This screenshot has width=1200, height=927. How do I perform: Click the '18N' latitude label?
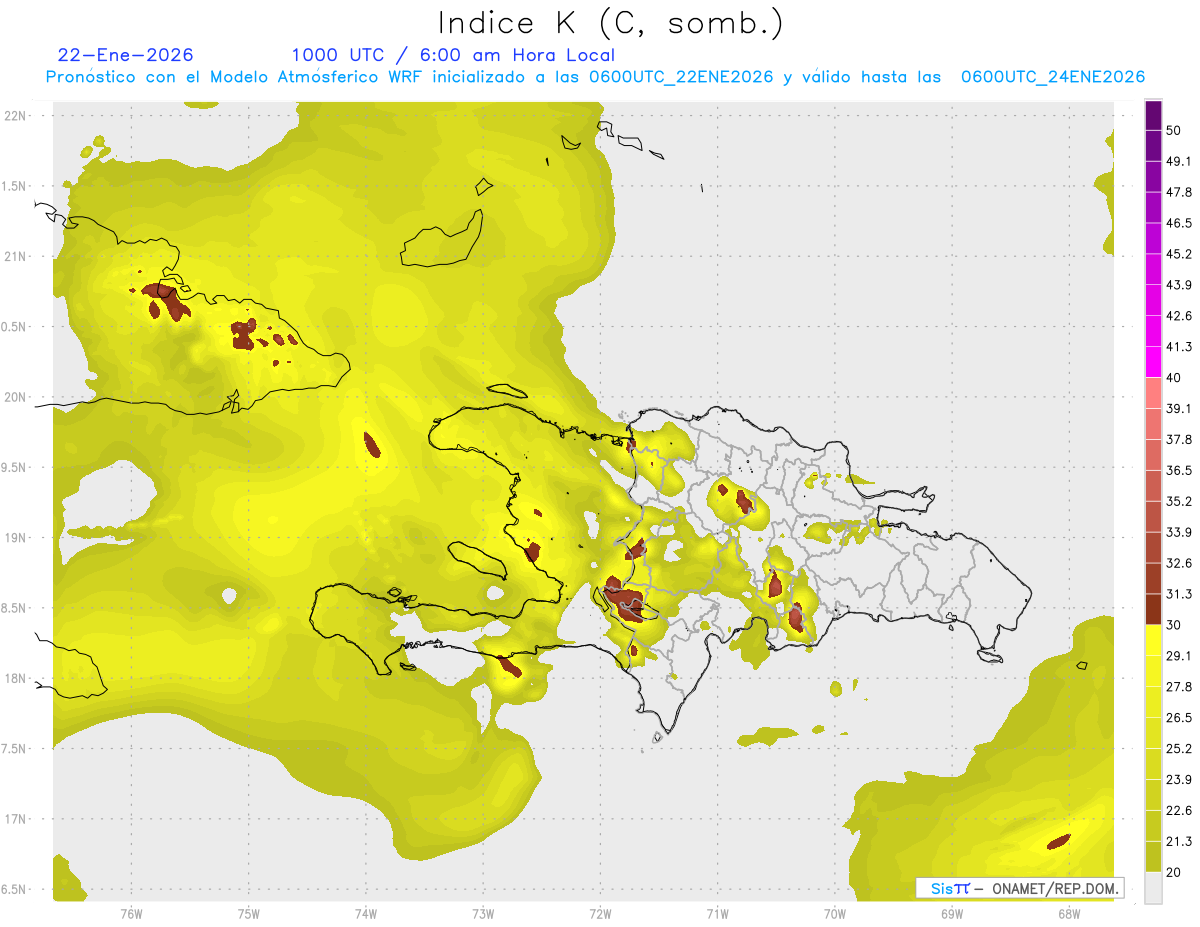point(16,679)
